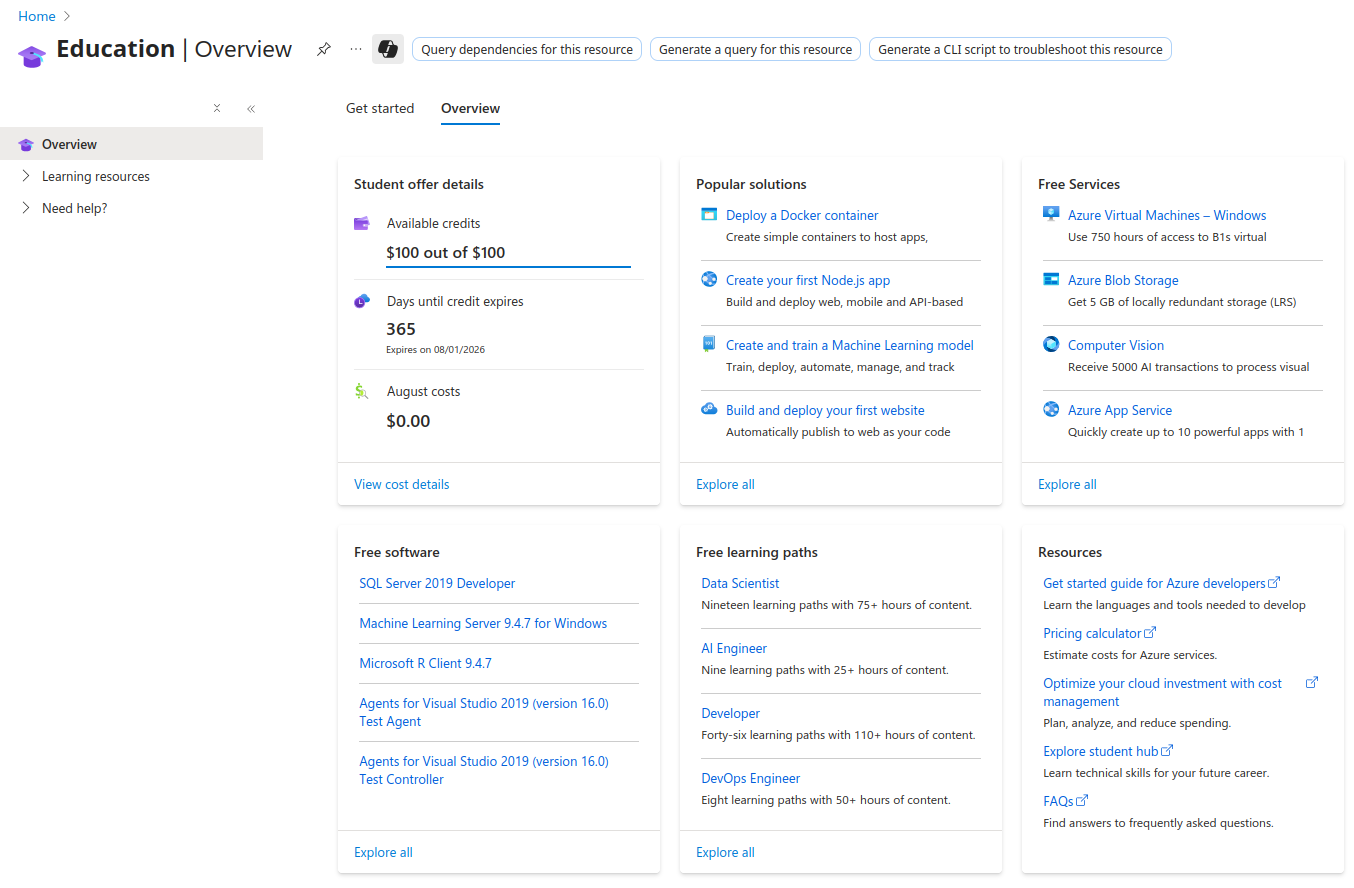Click the Docker container solution icon

pyautogui.click(x=709, y=214)
